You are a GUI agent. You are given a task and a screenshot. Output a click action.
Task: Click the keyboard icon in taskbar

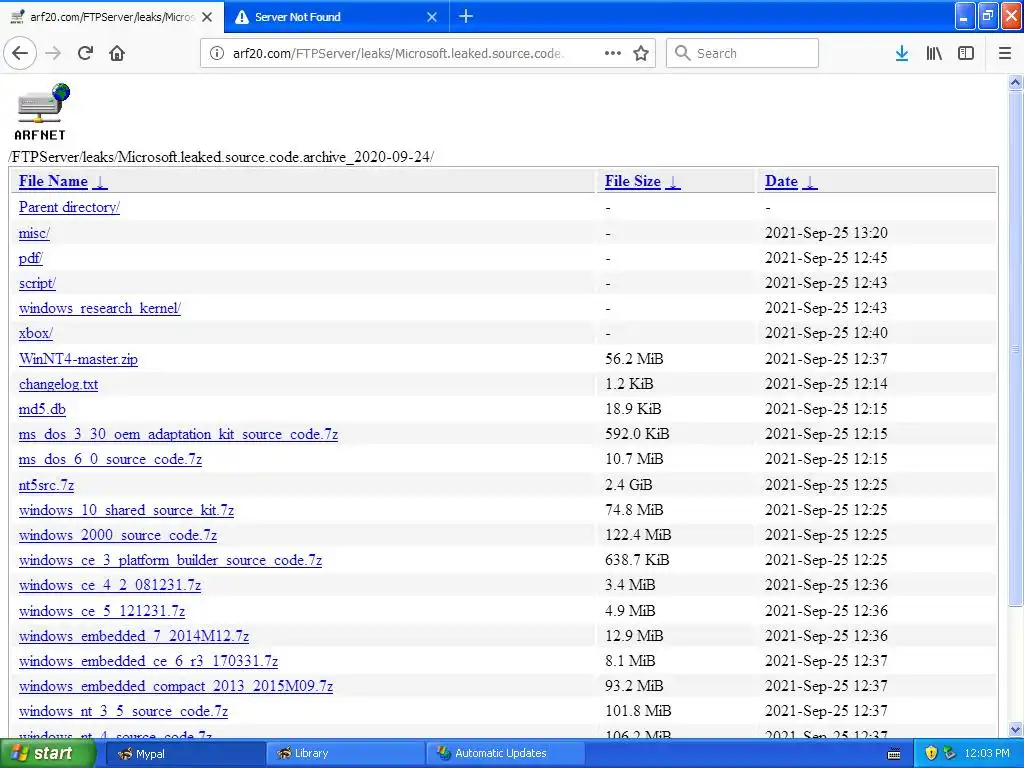[x=894, y=754]
